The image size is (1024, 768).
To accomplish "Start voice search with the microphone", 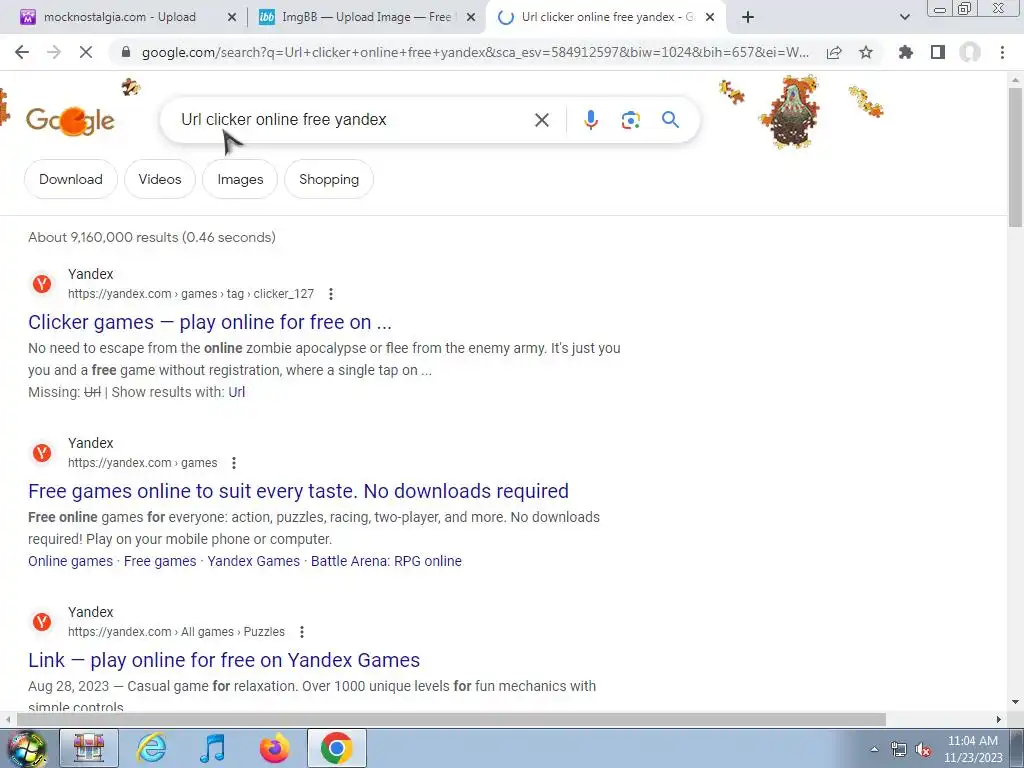I will click(x=590, y=120).
